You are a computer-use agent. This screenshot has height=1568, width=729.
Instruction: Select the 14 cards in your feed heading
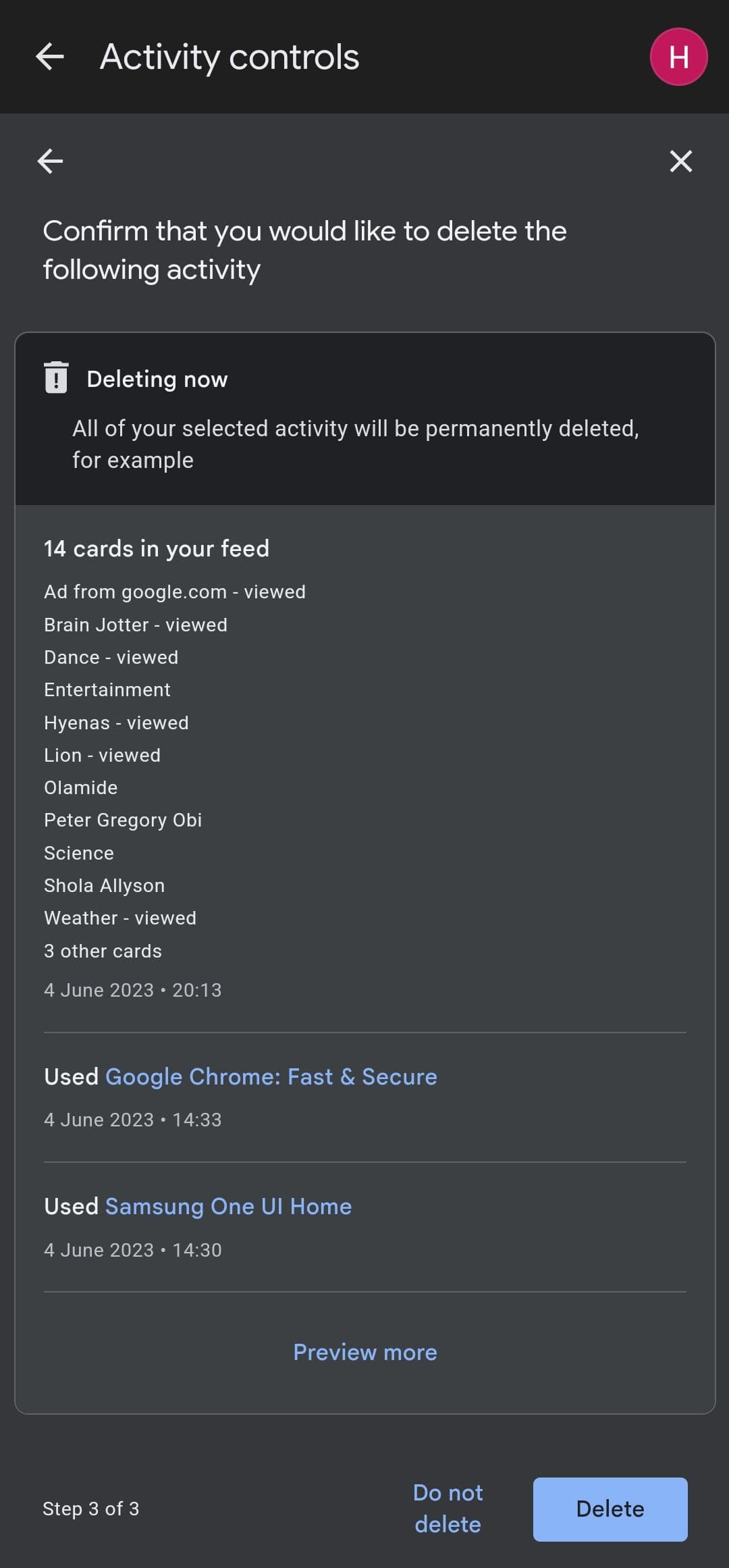[157, 548]
